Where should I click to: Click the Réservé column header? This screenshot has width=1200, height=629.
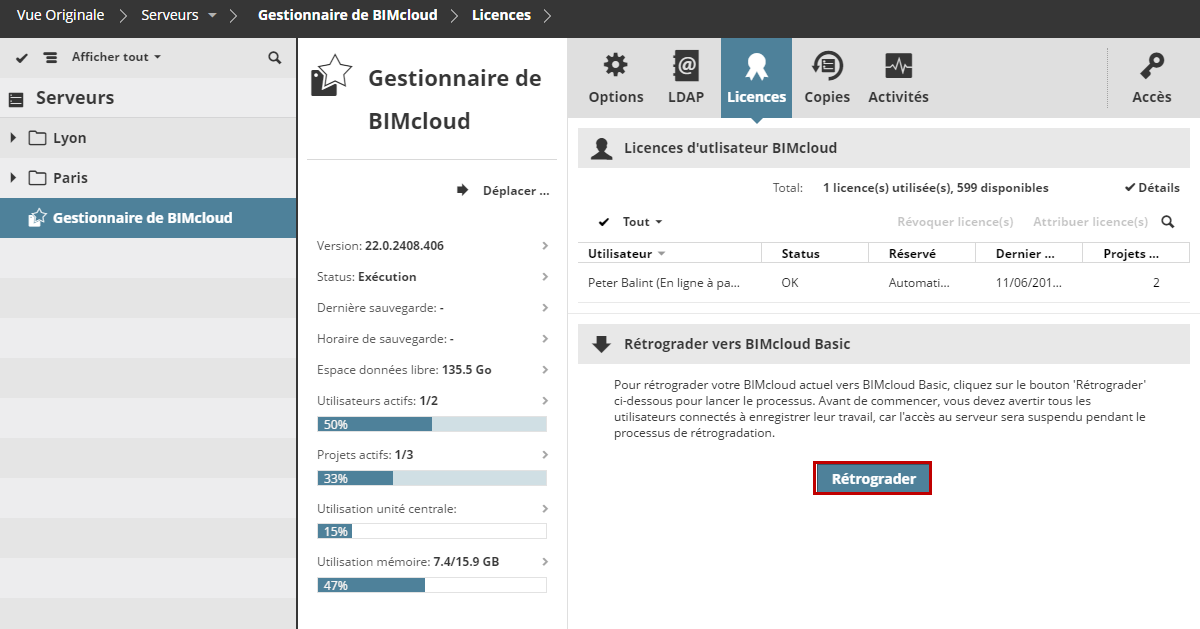(x=922, y=254)
